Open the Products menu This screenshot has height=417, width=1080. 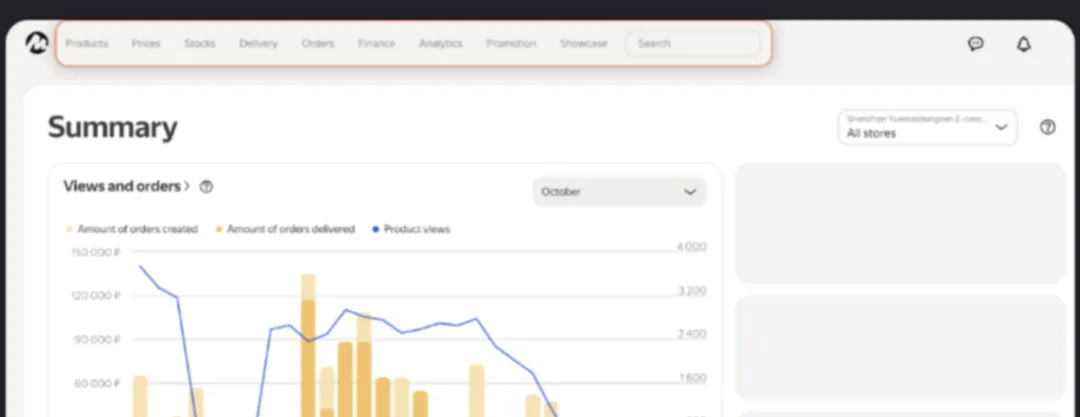[x=87, y=44]
